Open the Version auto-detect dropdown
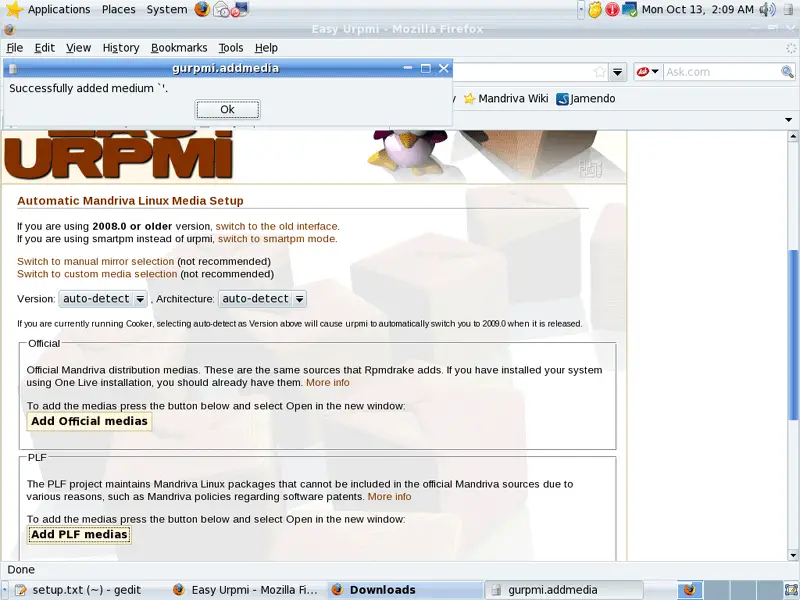This screenshot has height=600, width=800. tap(103, 299)
